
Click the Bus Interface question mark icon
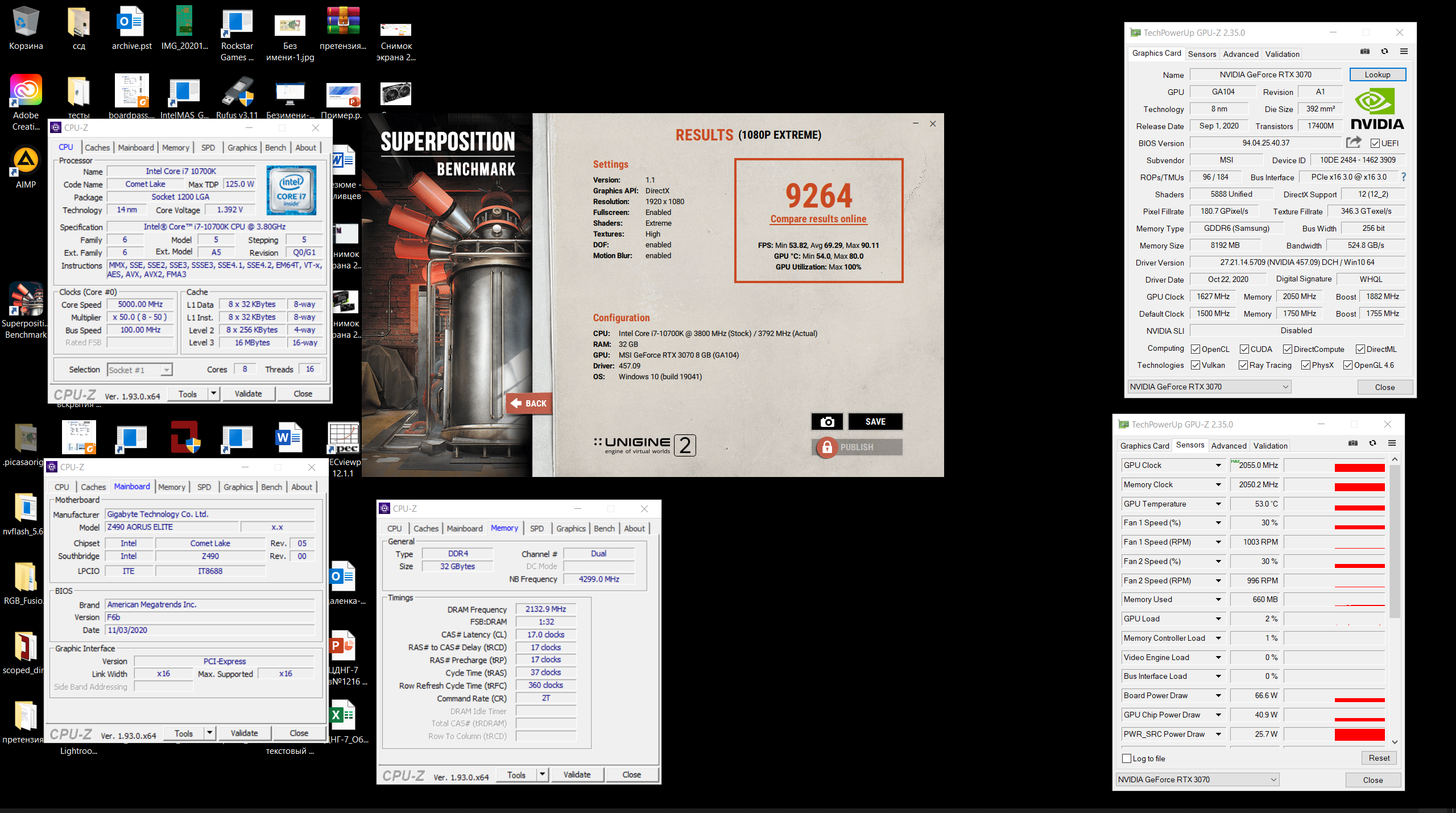(1404, 177)
